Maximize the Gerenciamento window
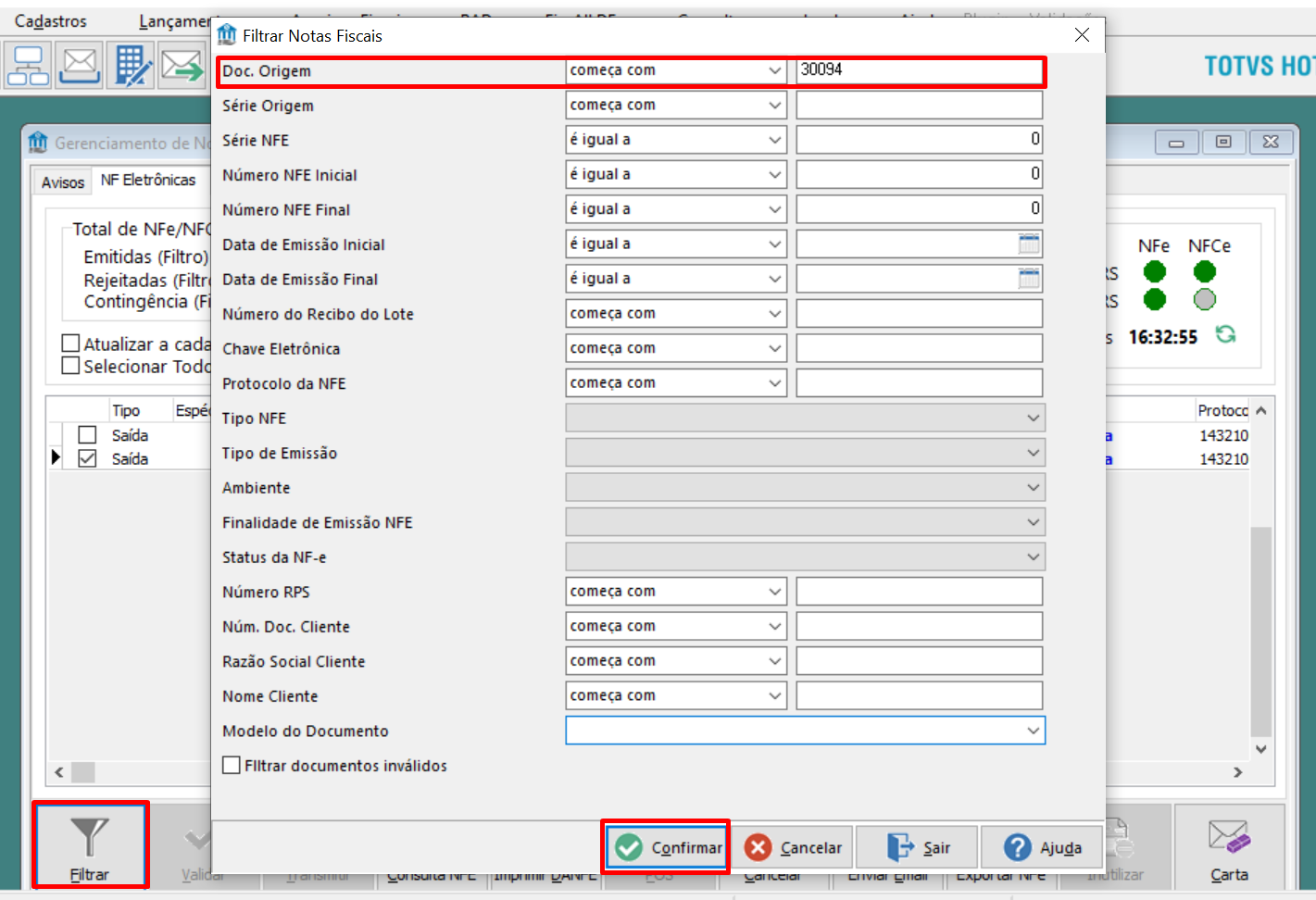This screenshot has height=900, width=1316. coord(1223,143)
